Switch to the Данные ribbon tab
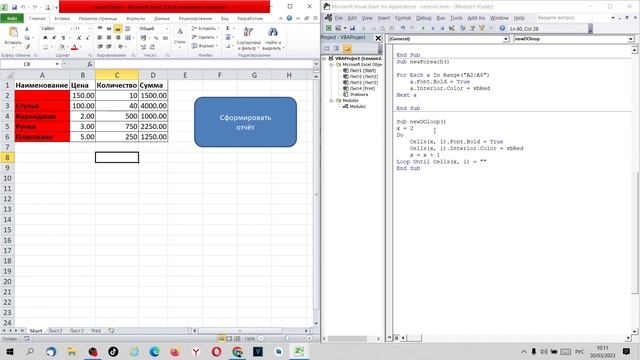Image resolution: width=640 pixels, height=360 pixels. coord(162,18)
